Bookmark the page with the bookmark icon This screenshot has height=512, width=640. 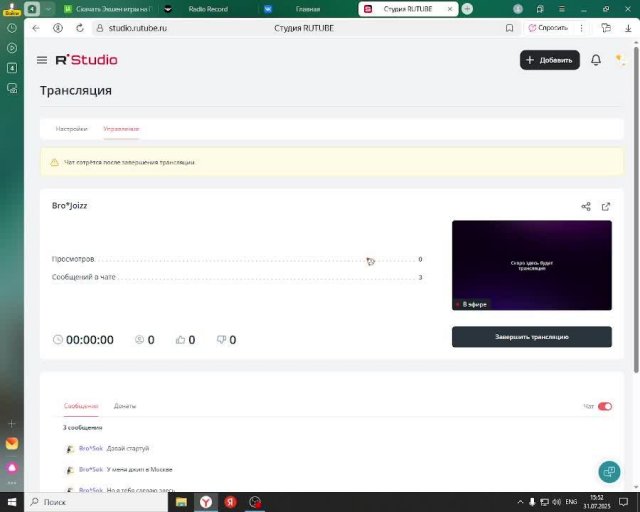coord(509,28)
